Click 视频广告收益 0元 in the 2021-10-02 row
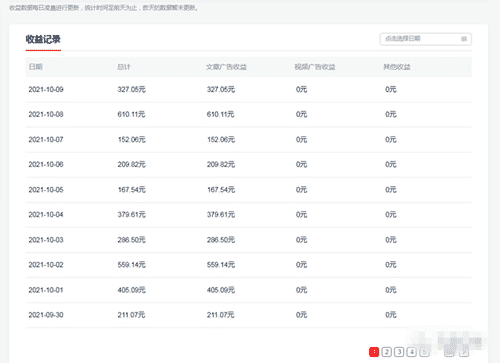500x363 pixels. coord(301,265)
